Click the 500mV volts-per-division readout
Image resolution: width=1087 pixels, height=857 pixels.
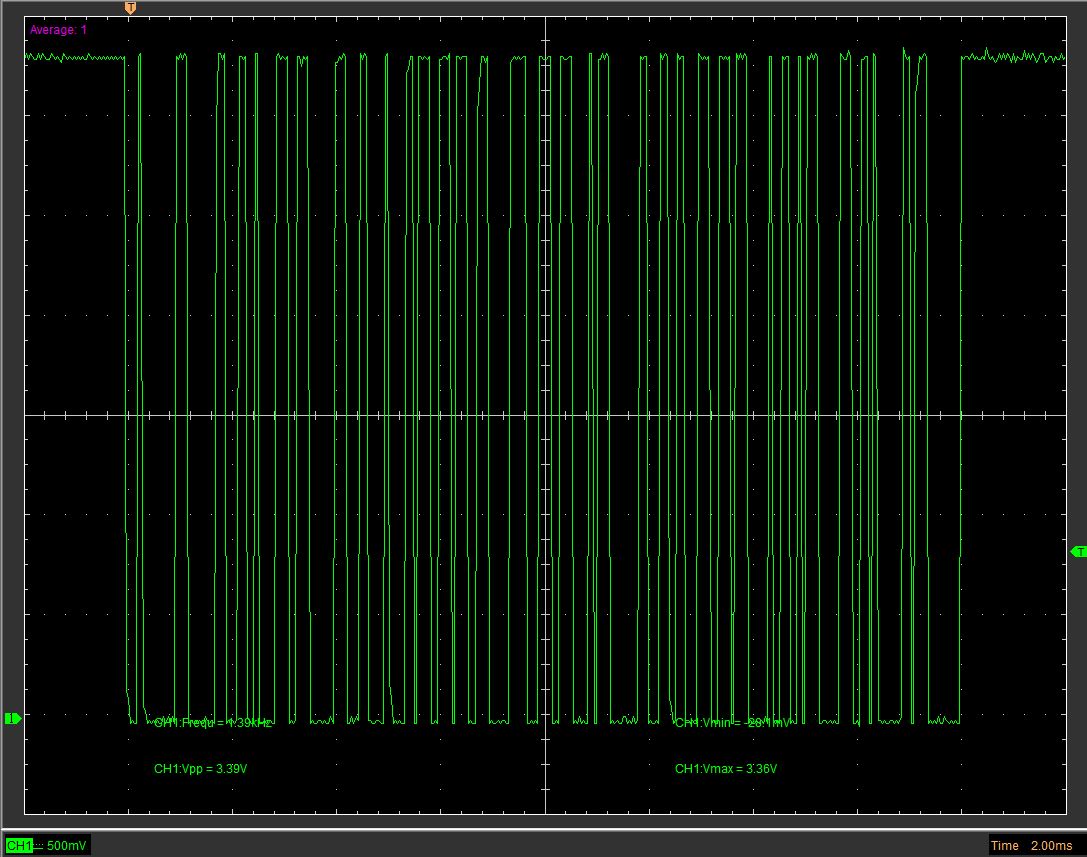pyautogui.click(x=67, y=845)
